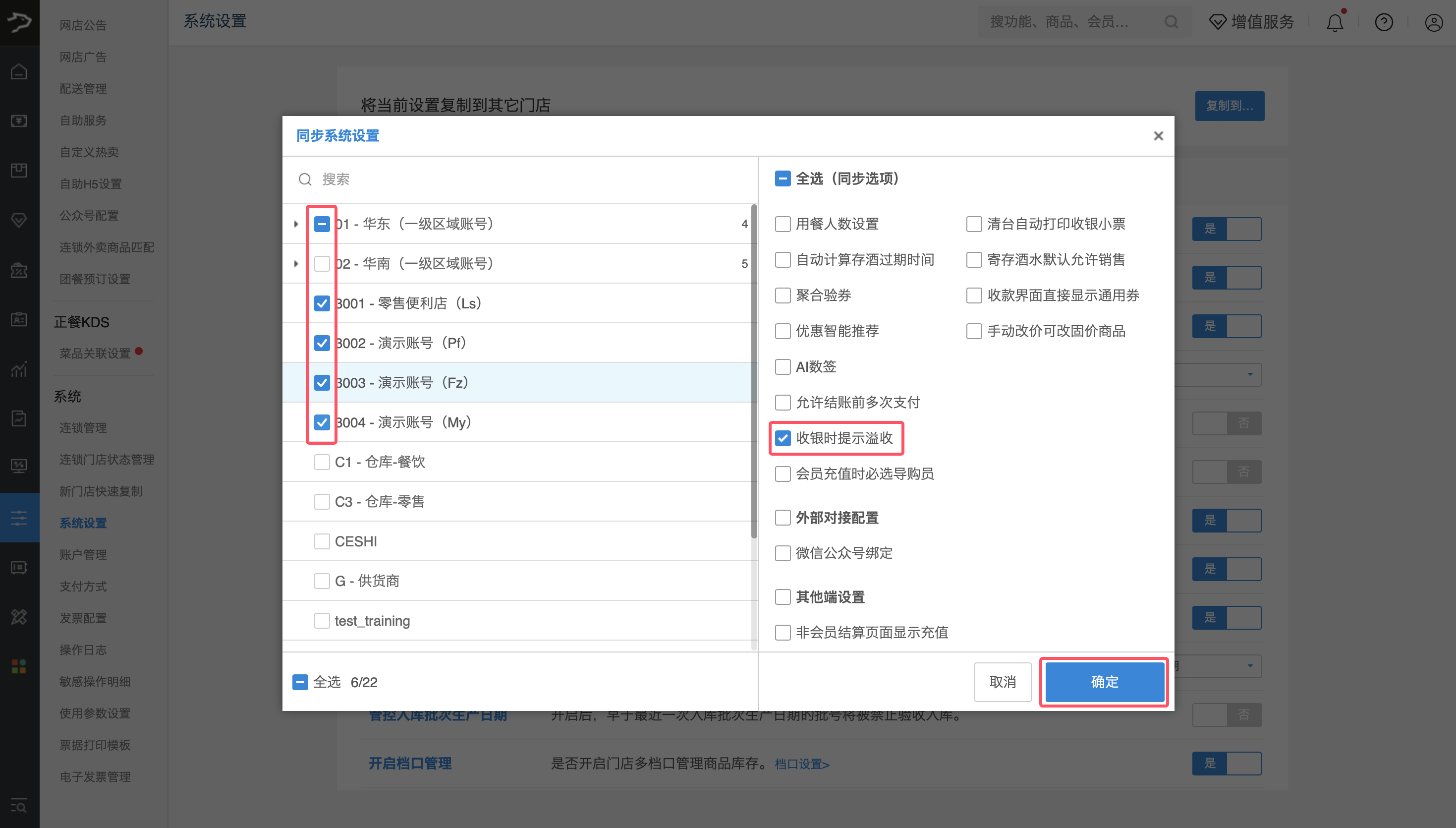Open dropdown behind dialog near 确定 button

(1217, 666)
